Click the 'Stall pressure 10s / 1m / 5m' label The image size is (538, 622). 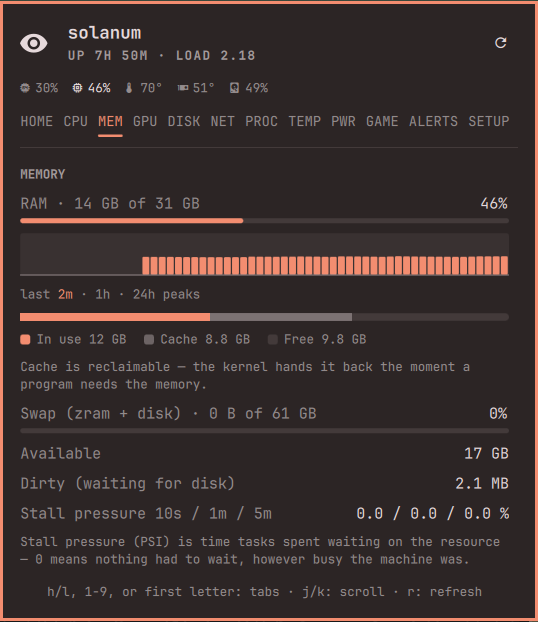[146, 514]
